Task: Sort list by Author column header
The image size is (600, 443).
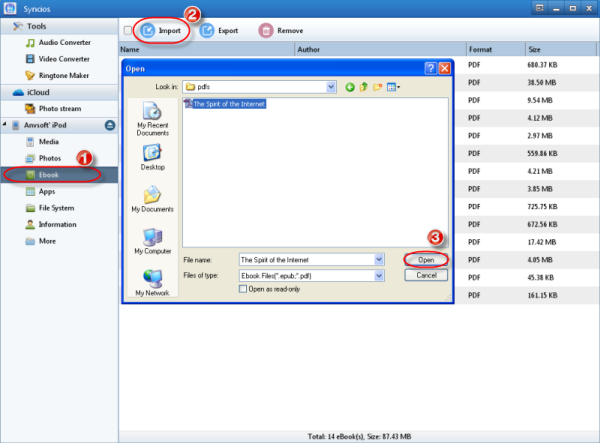Action: [x=380, y=49]
